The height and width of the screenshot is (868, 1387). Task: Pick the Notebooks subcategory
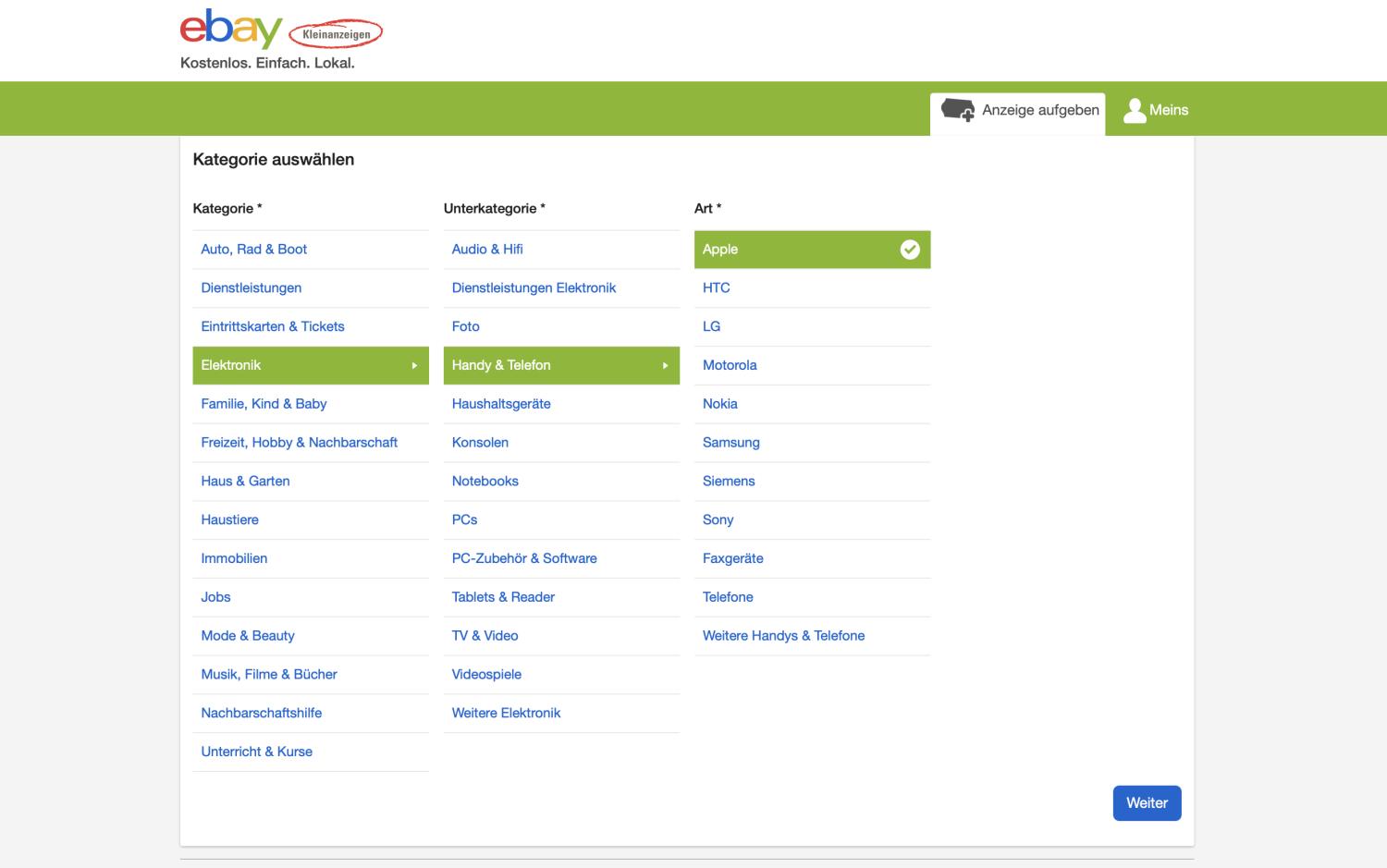561,482
